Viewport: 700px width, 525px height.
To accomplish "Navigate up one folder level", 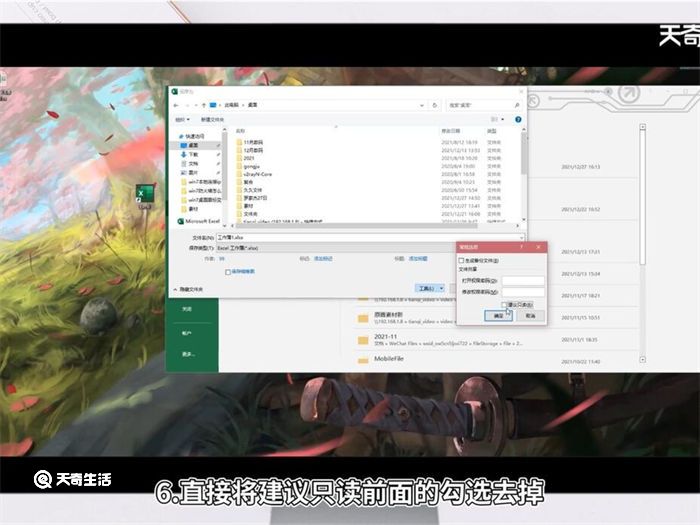I will click(x=204, y=105).
